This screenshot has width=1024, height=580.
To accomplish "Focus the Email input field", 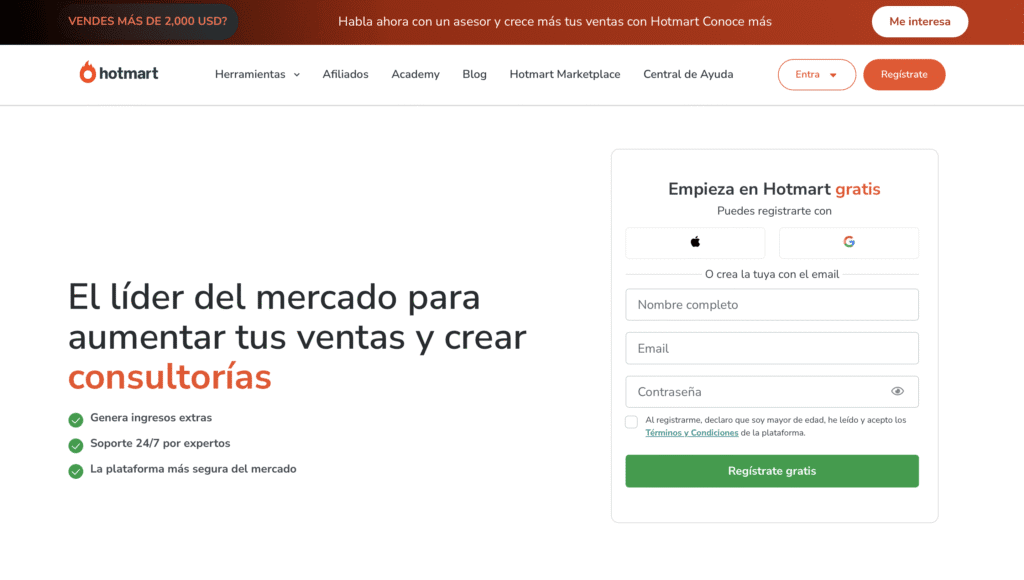I will point(772,348).
